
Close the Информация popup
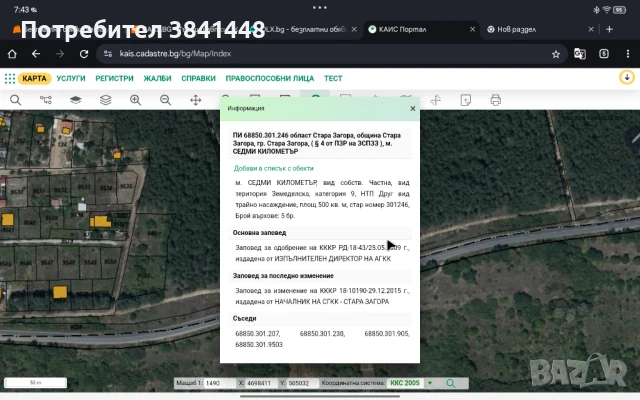tap(412, 108)
